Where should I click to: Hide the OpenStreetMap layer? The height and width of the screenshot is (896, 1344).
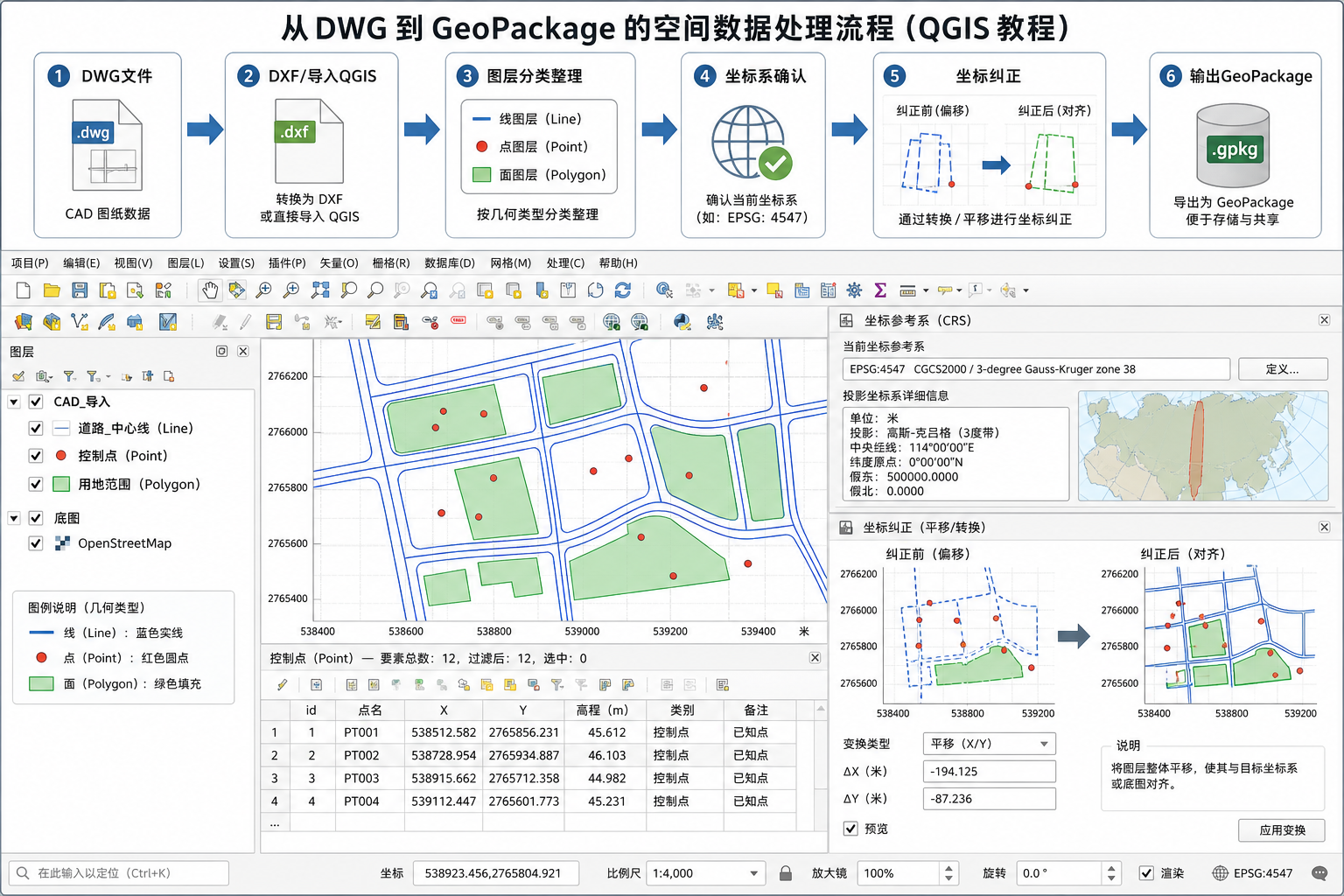(36, 543)
